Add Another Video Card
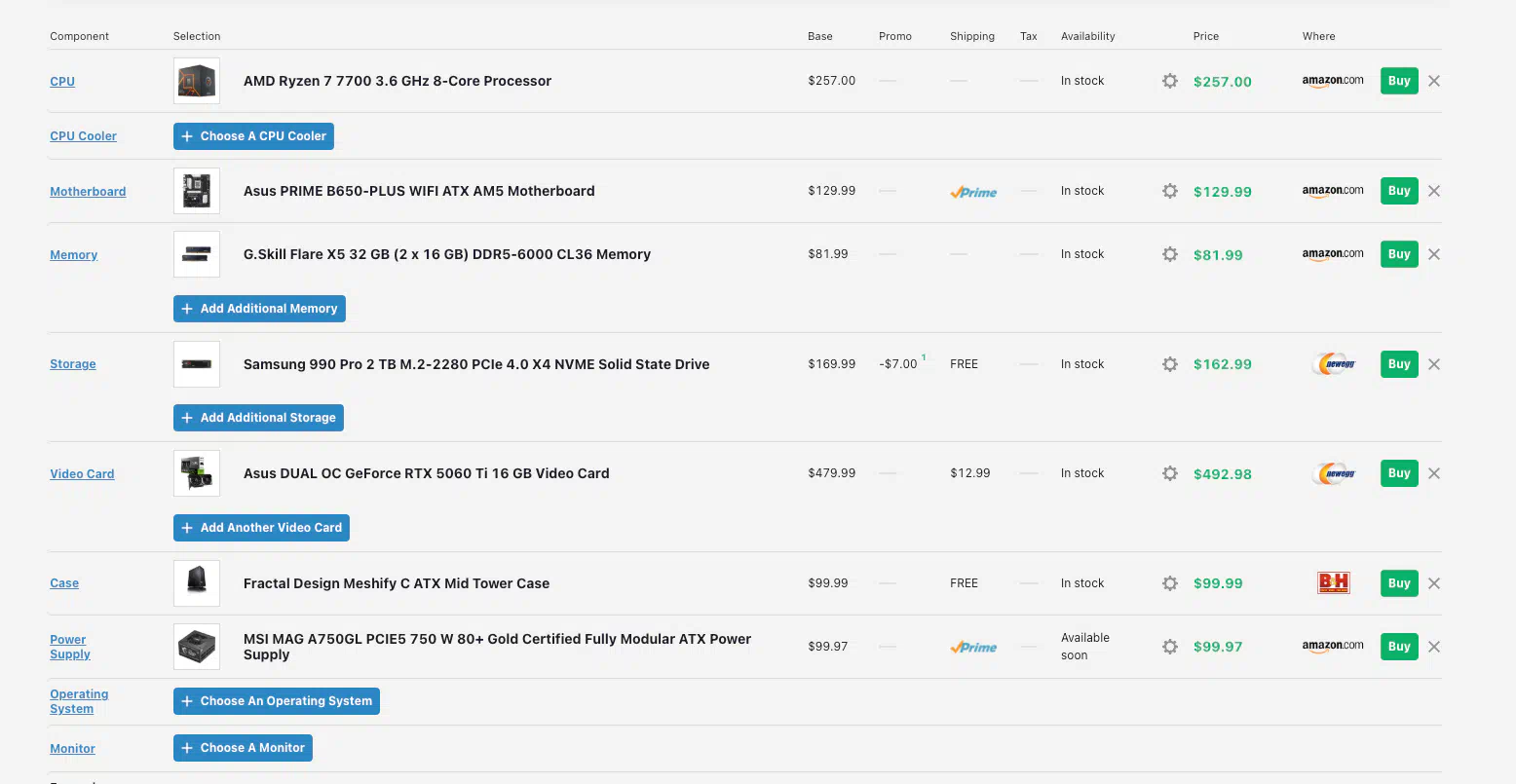The height and width of the screenshot is (784, 1516). [261, 528]
